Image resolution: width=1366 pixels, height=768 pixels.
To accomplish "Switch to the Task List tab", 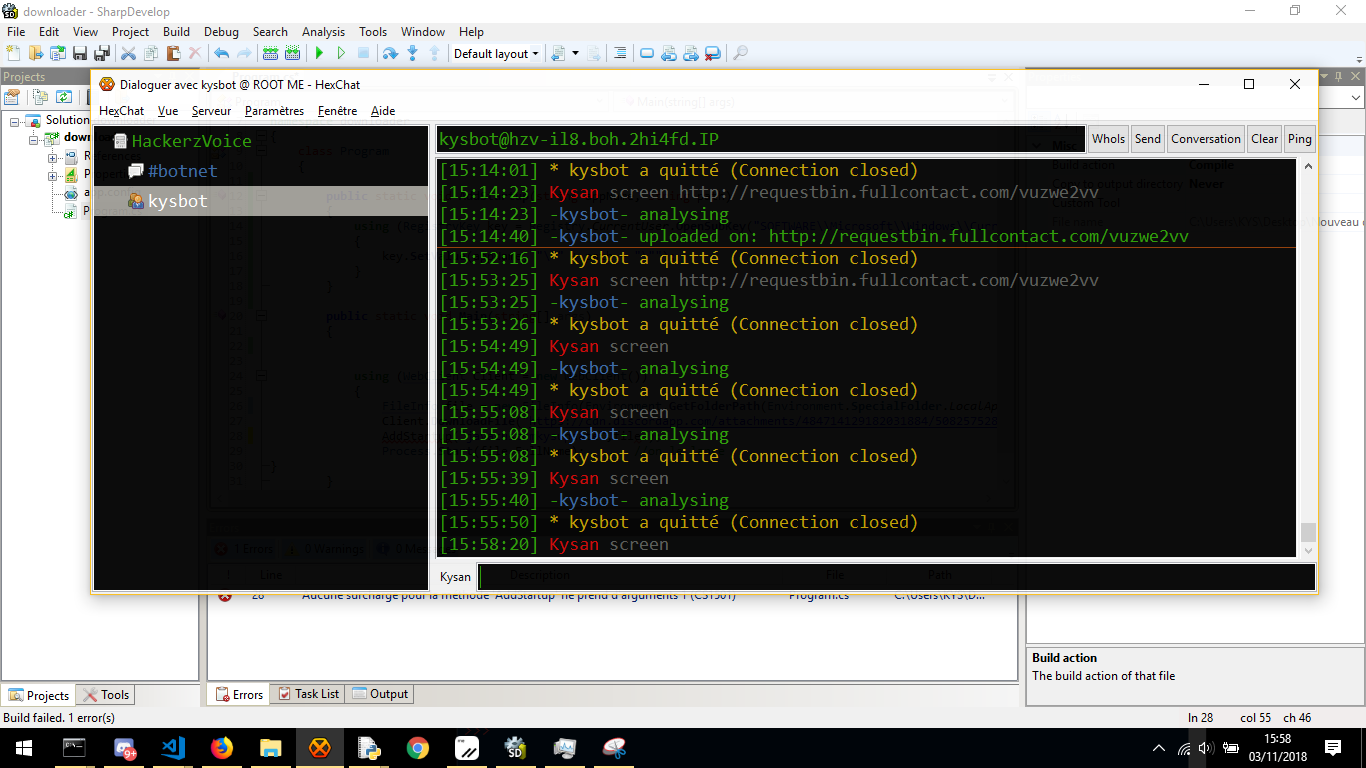I will 308,694.
